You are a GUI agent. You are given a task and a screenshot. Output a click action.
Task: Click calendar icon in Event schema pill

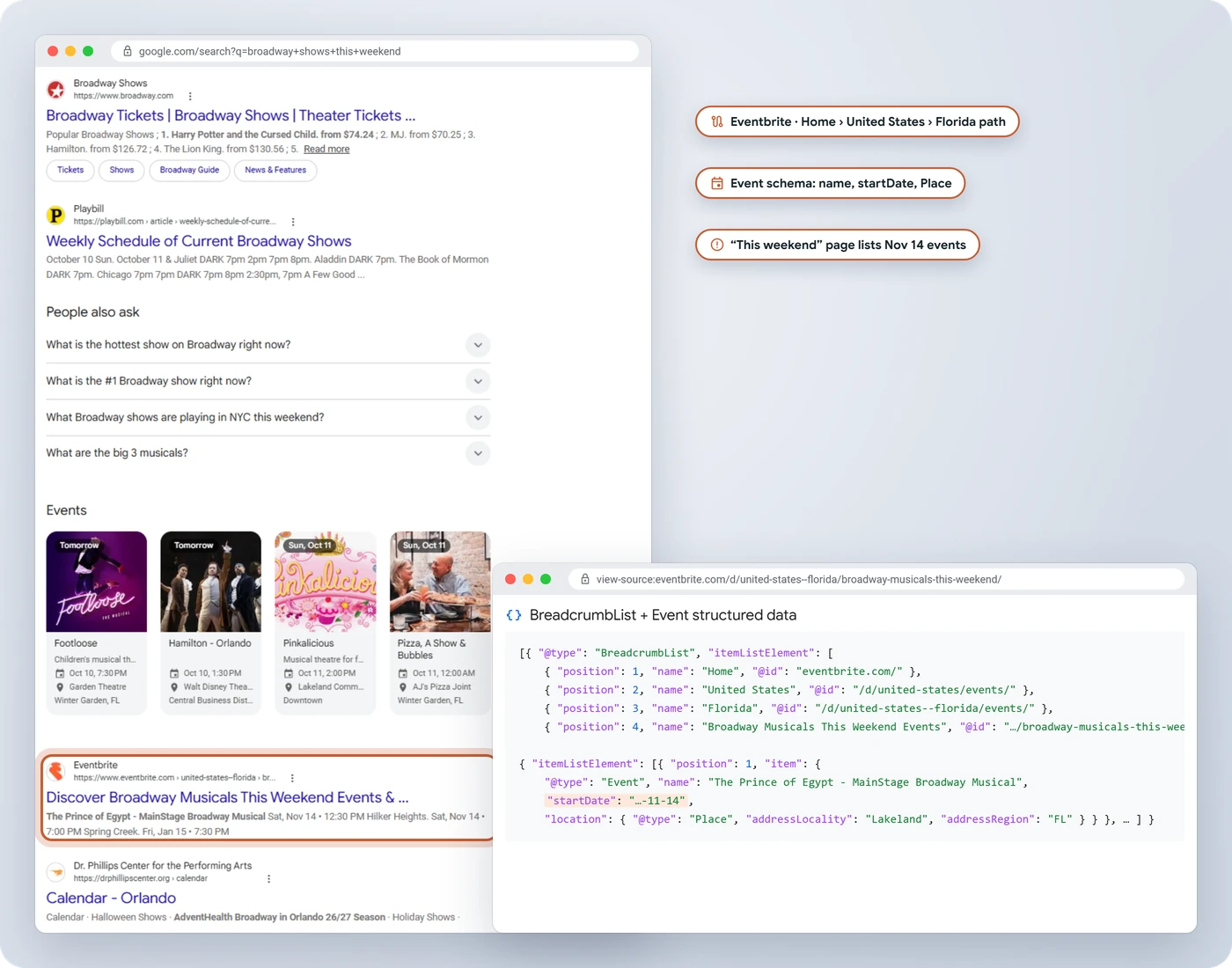717,183
